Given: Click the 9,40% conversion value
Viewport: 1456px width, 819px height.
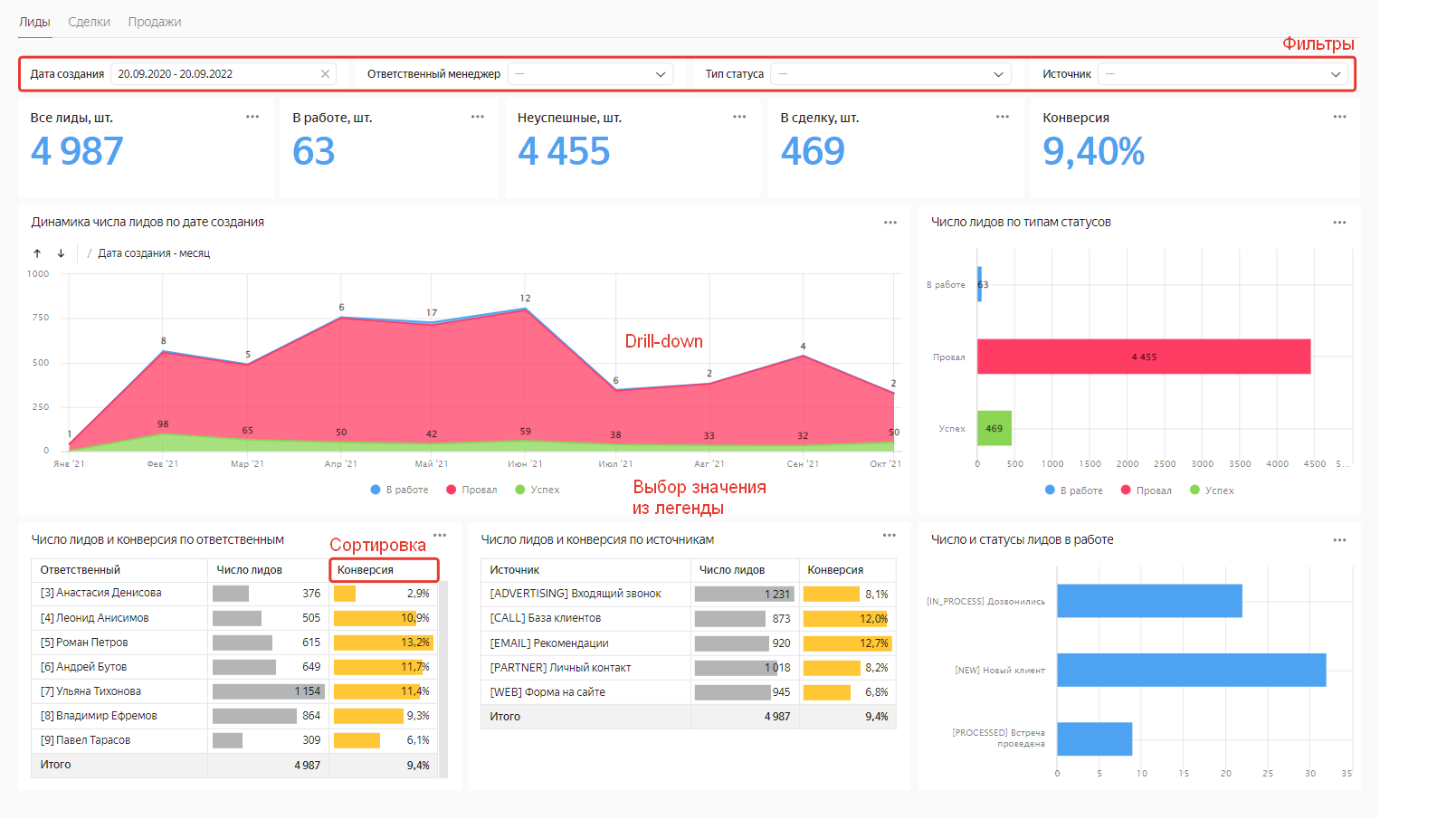Looking at the screenshot, I should point(1093,151).
